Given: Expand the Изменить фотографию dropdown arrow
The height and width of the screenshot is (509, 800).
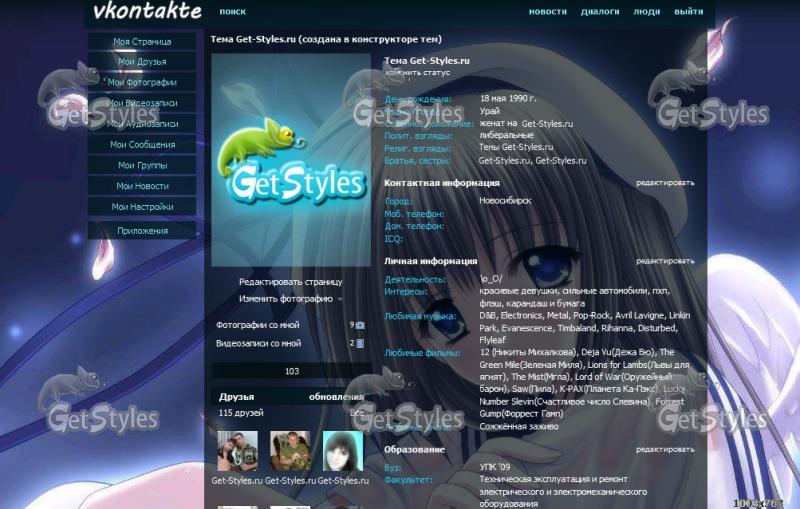Looking at the screenshot, I should pyautogui.click(x=340, y=299).
